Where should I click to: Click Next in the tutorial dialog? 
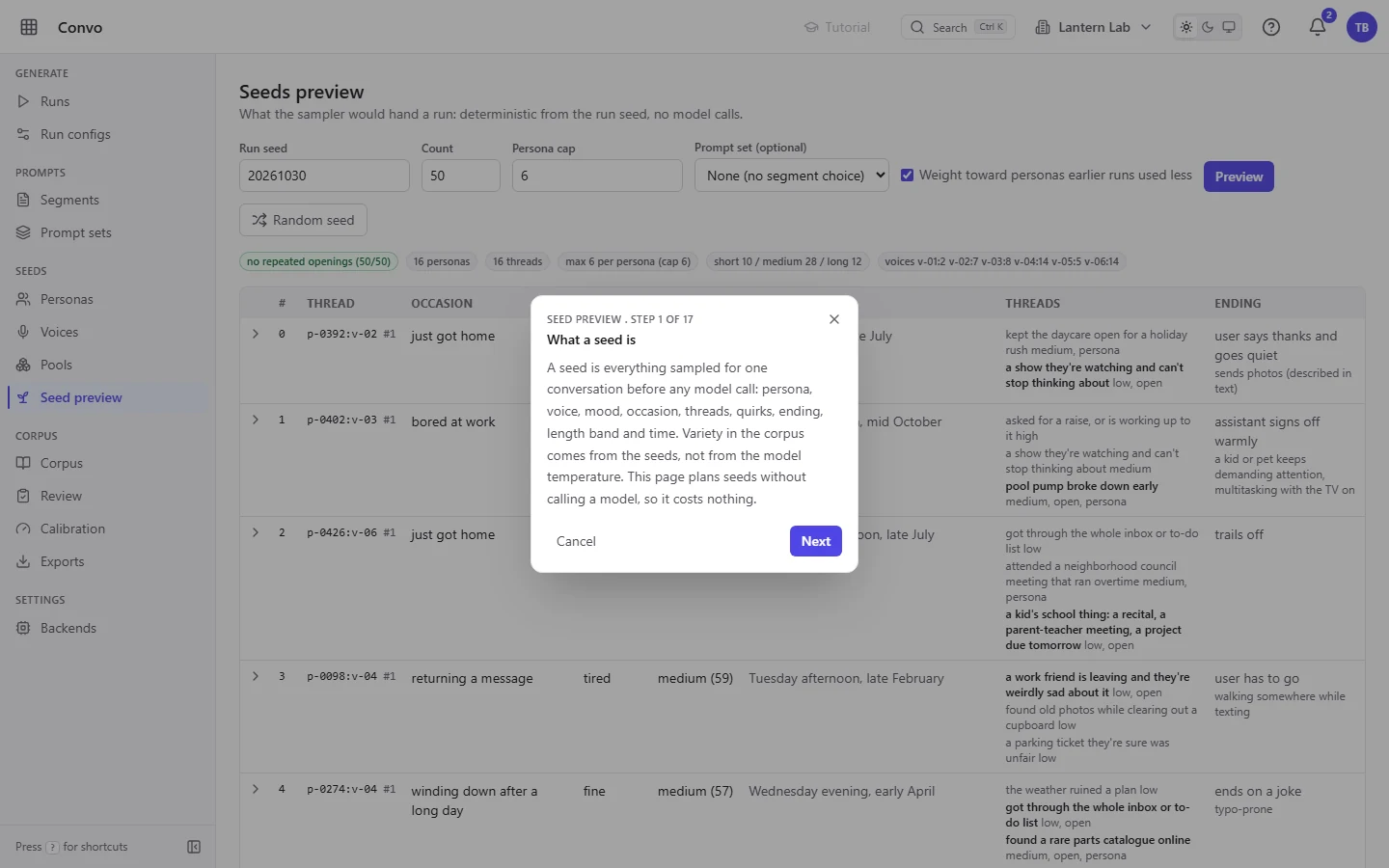point(816,541)
